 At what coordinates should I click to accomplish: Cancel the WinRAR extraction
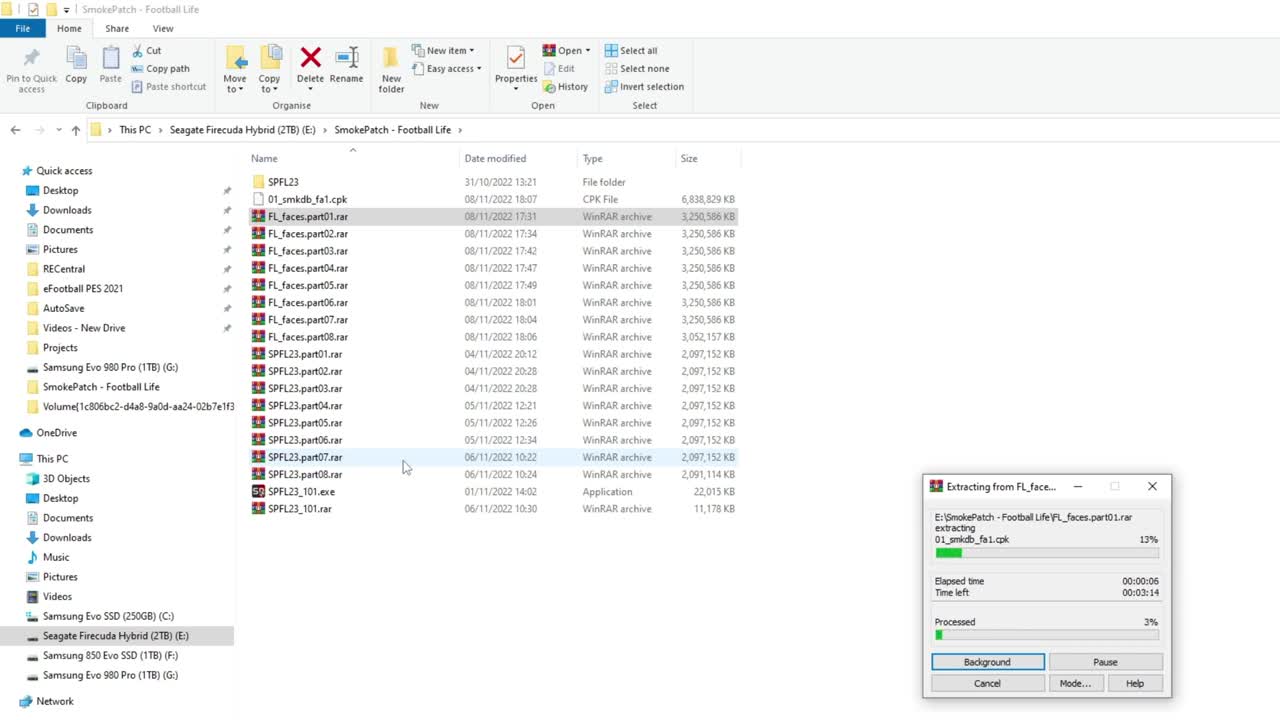[x=987, y=683]
